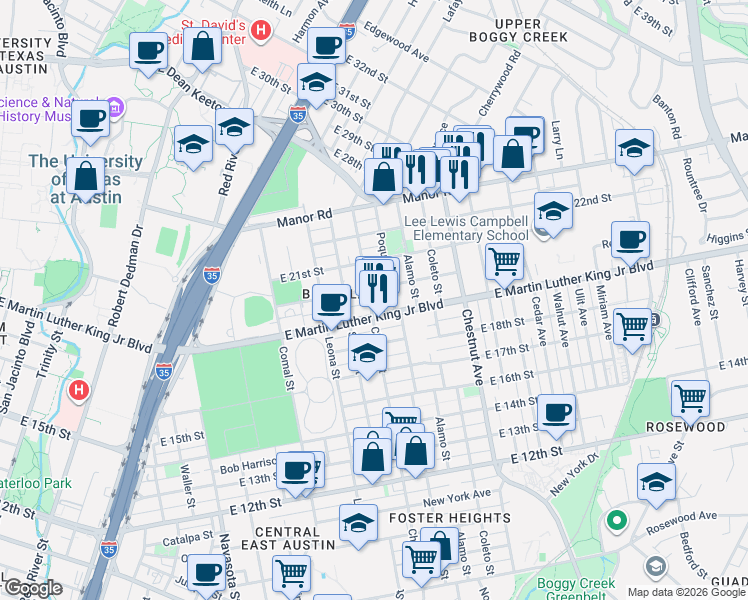Open the coffee marker by E 14th St
The image size is (748, 600).
[x=556, y=416]
